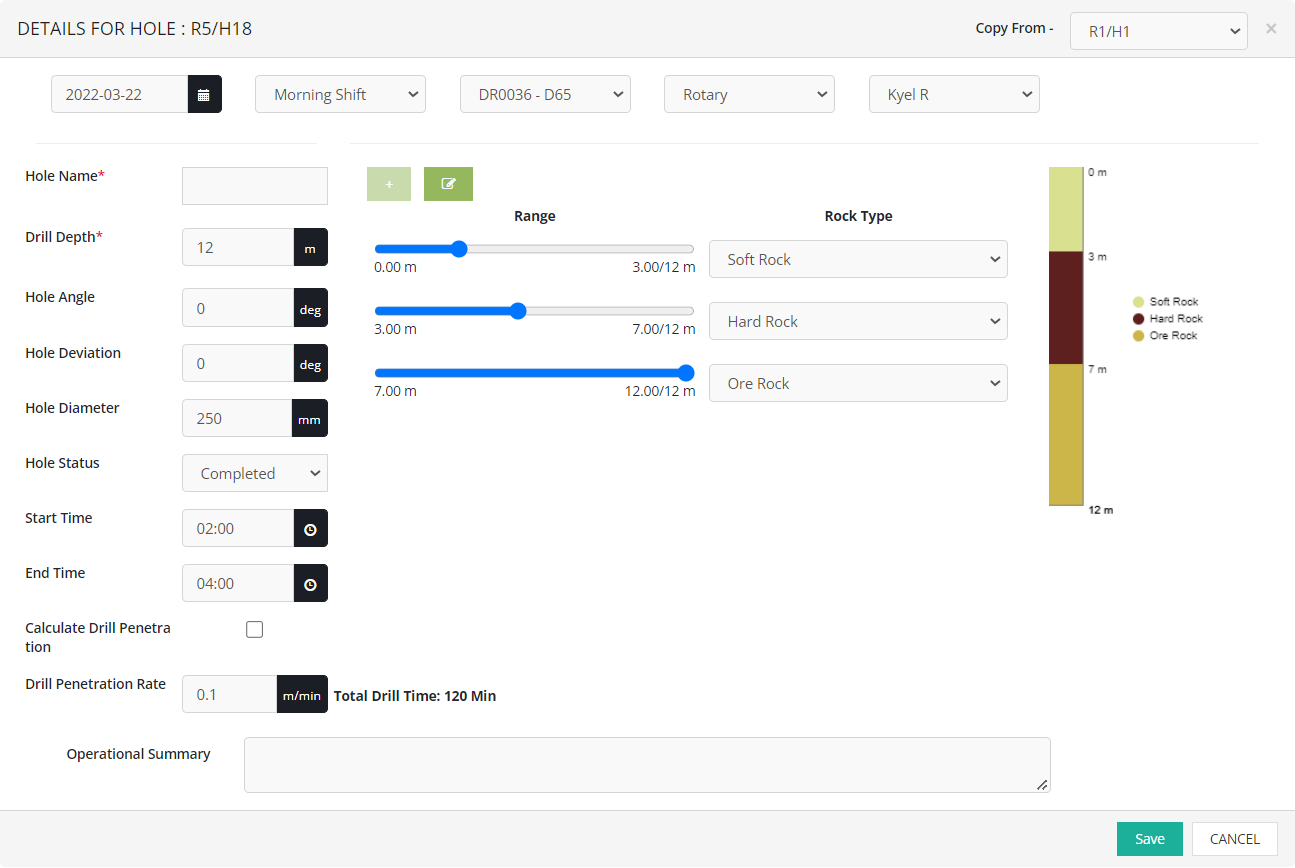Toggle Hard Rock legend entry

coord(1167,319)
